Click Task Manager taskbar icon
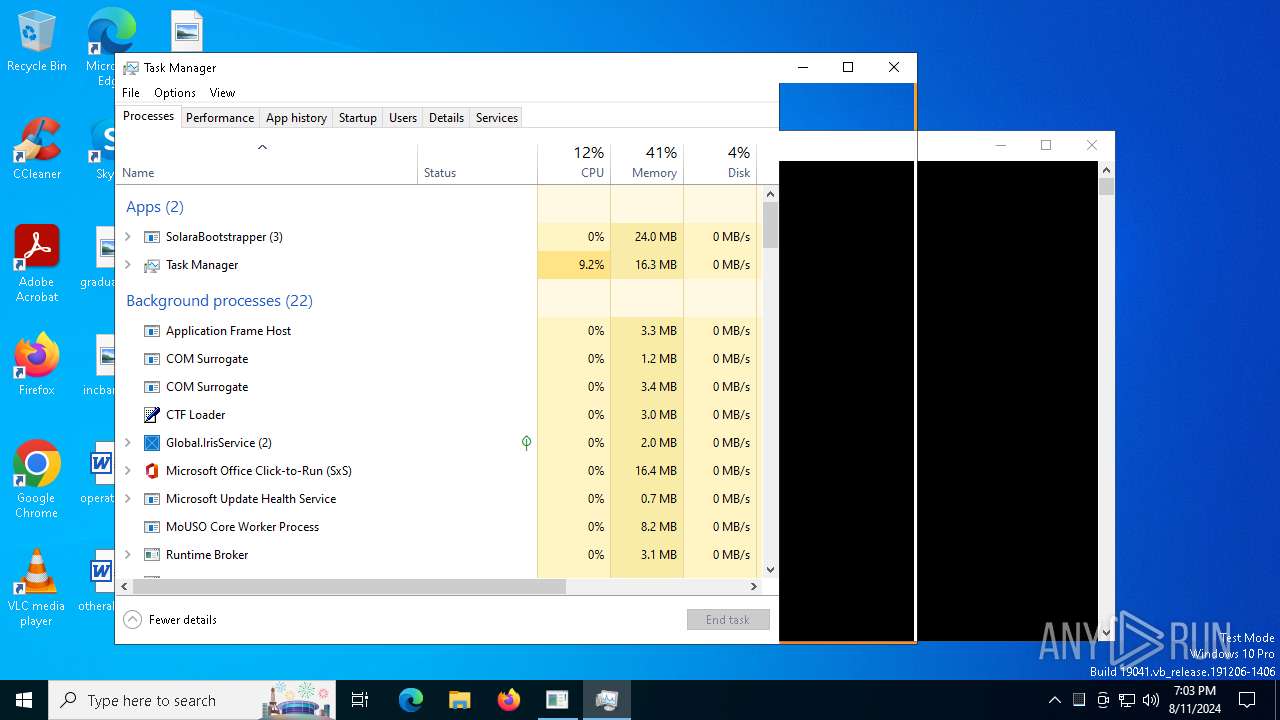Viewport: 1280px width, 720px height. coord(606,700)
